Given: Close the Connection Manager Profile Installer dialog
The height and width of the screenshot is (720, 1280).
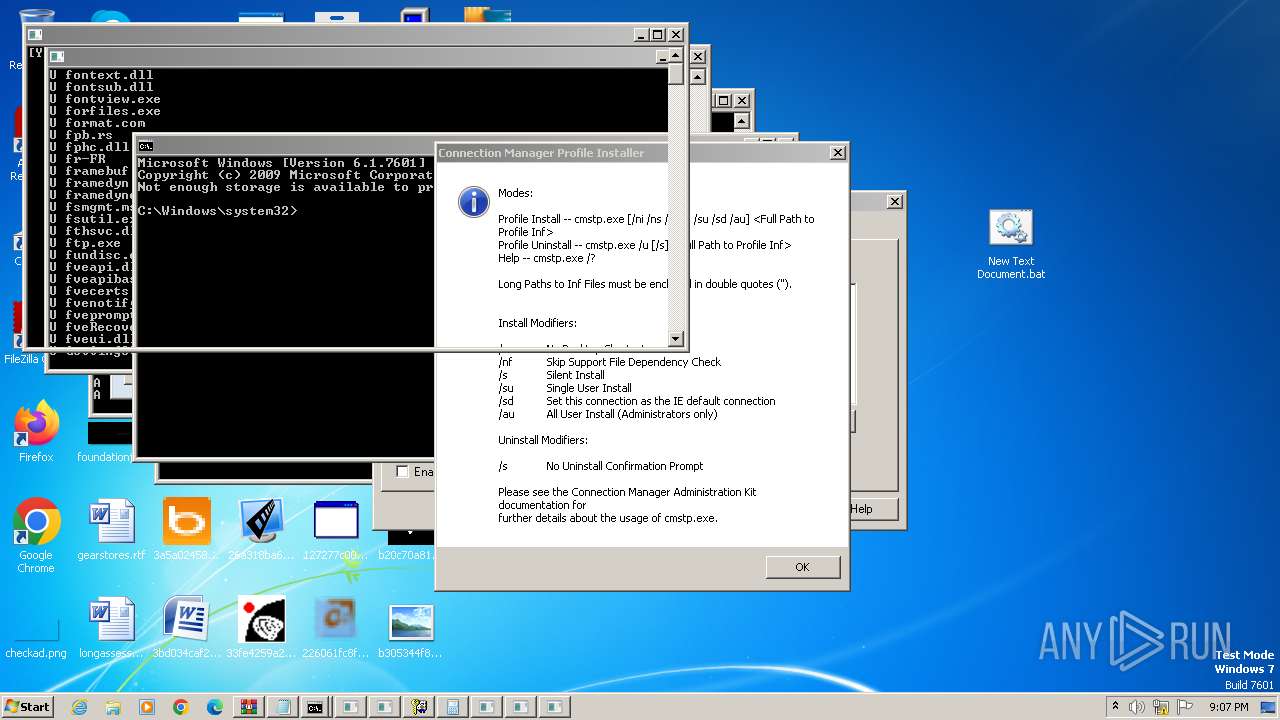Looking at the screenshot, I should 838,153.
